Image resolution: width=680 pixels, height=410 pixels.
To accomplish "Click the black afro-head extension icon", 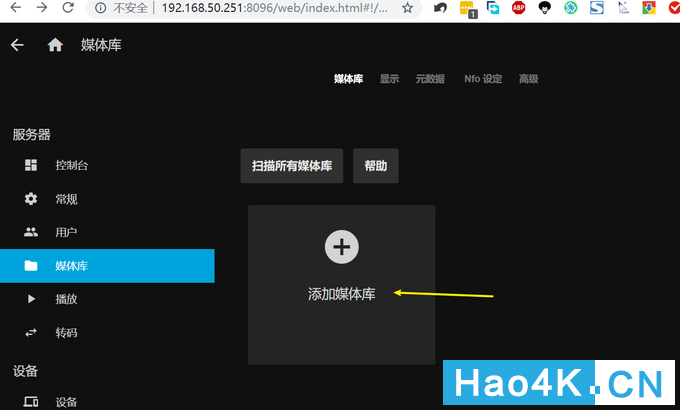I will (x=545, y=8).
